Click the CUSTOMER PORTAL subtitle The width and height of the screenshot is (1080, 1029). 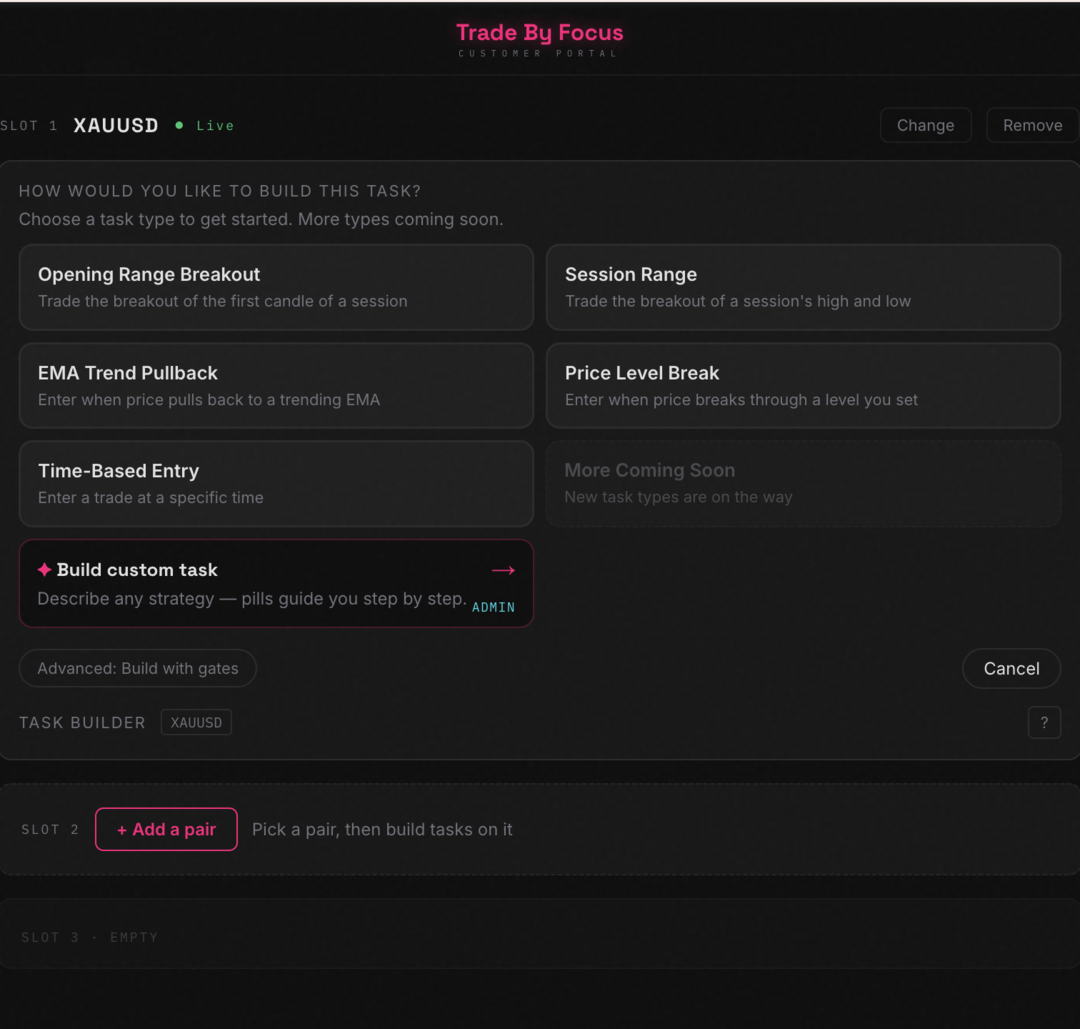point(539,53)
